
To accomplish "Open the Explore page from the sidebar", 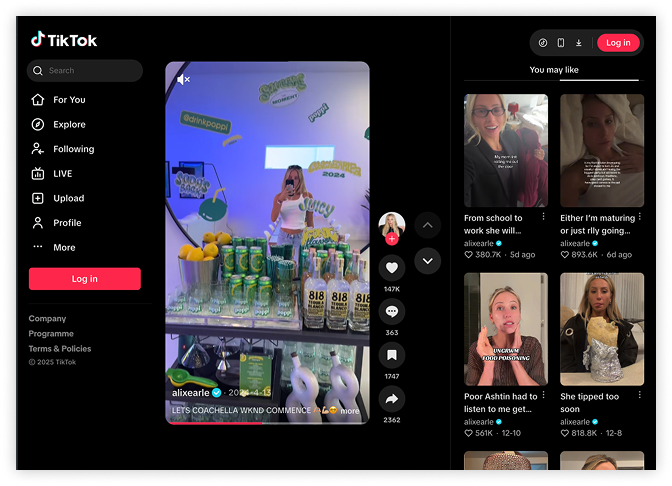I will tap(69, 125).
